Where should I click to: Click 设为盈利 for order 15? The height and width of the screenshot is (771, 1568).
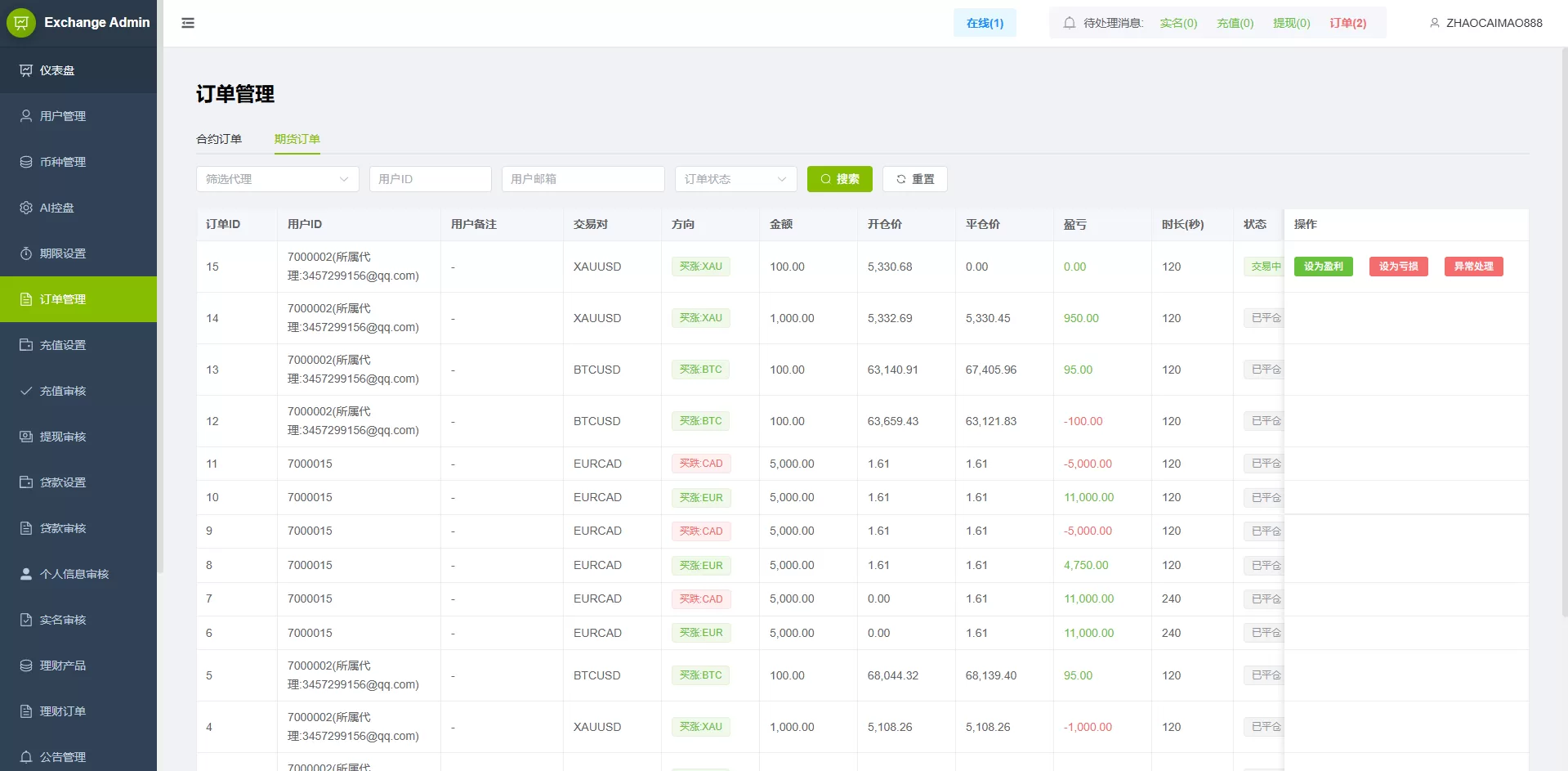(x=1323, y=267)
